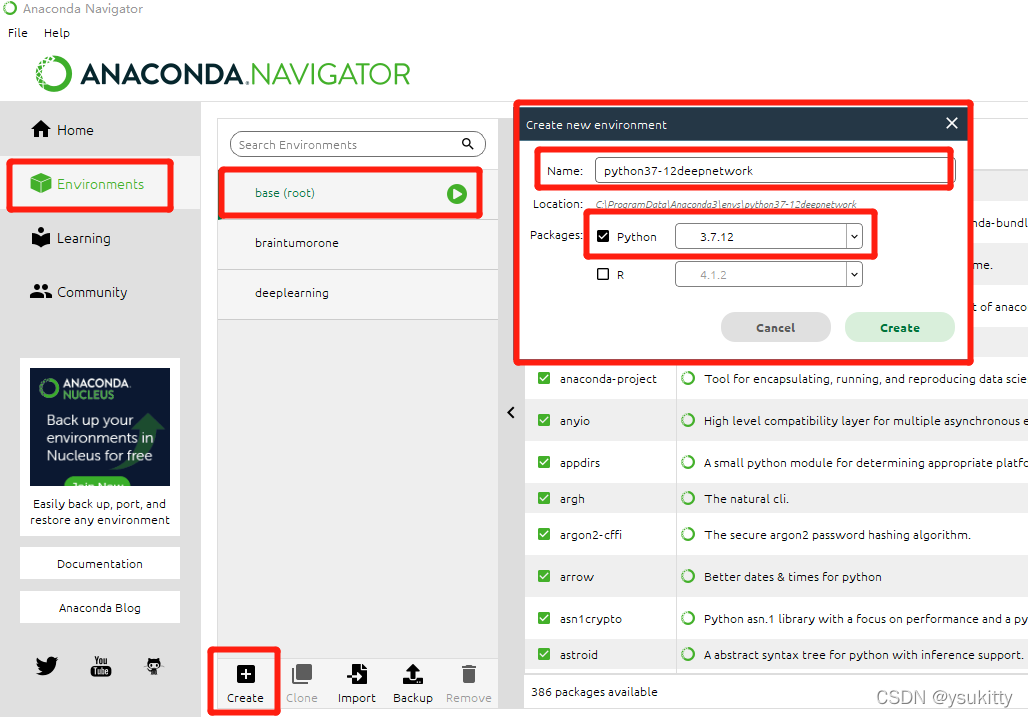Open the Documentation link
This screenshot has width=1028, height=717.
[100, 564]
